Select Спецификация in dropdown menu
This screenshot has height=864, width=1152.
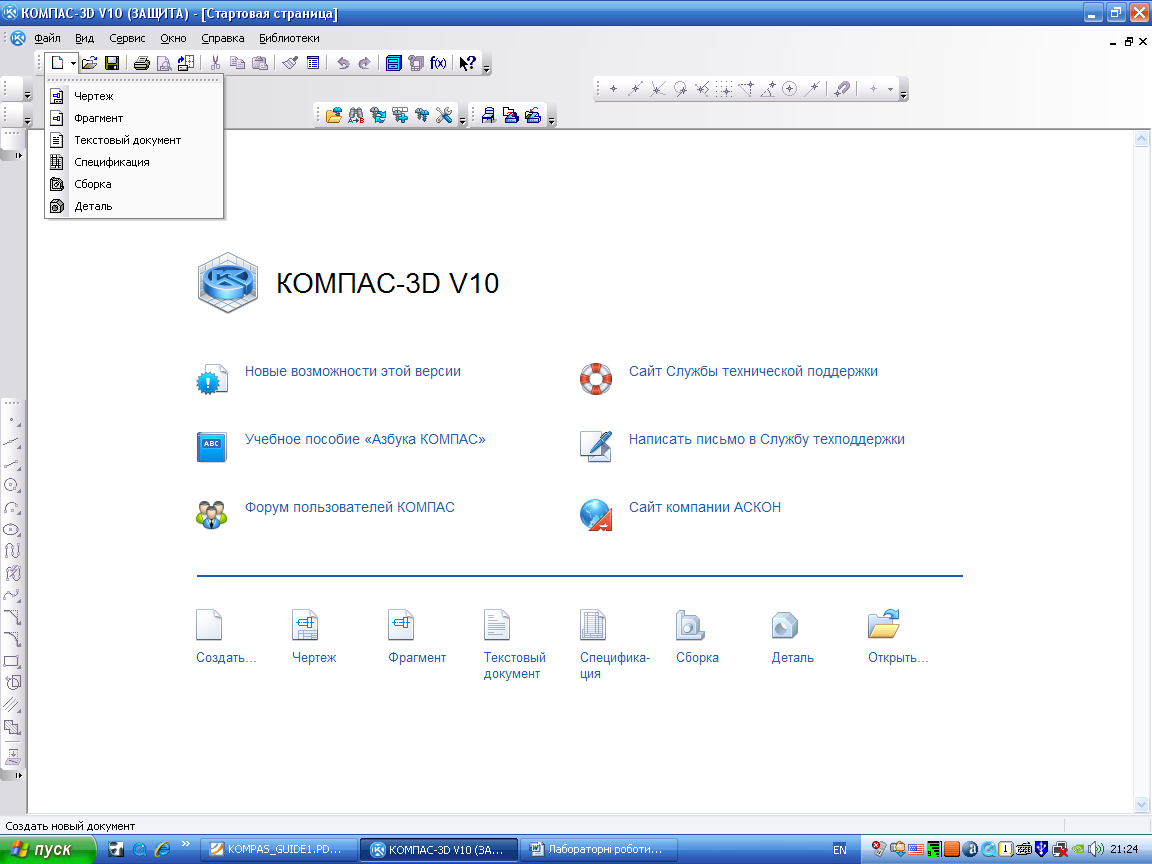pyautogui.click(x=134, y=162)
